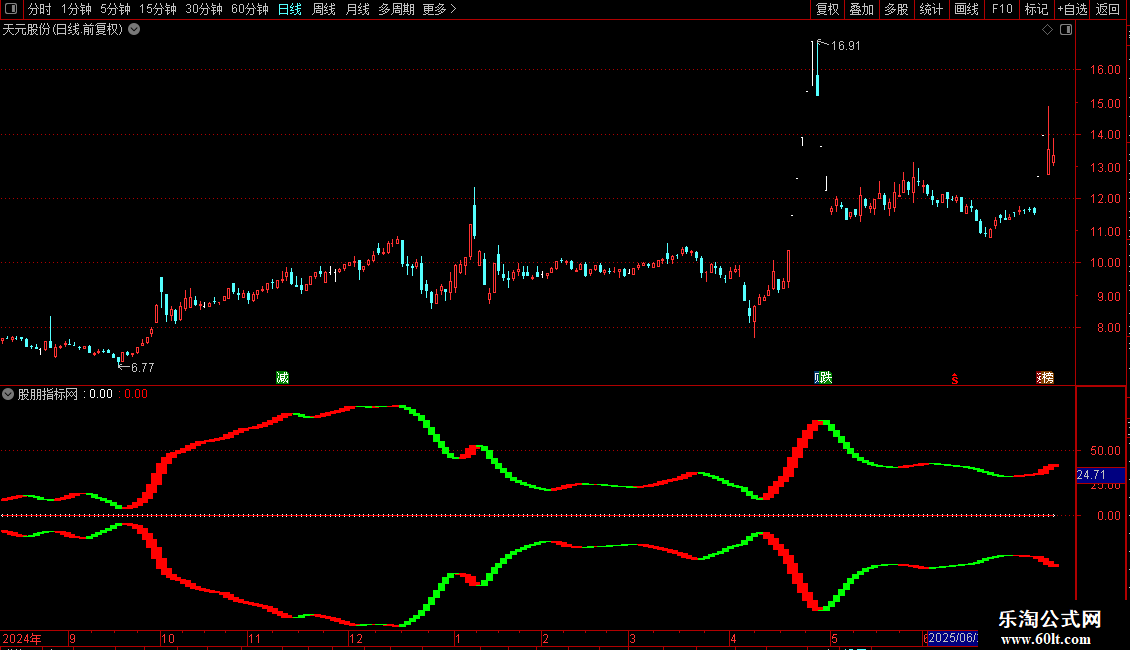1130x650 pixels.
Task: Expand the 股朋指标网 indicator dropdown arrow
Action: point(8,394)
